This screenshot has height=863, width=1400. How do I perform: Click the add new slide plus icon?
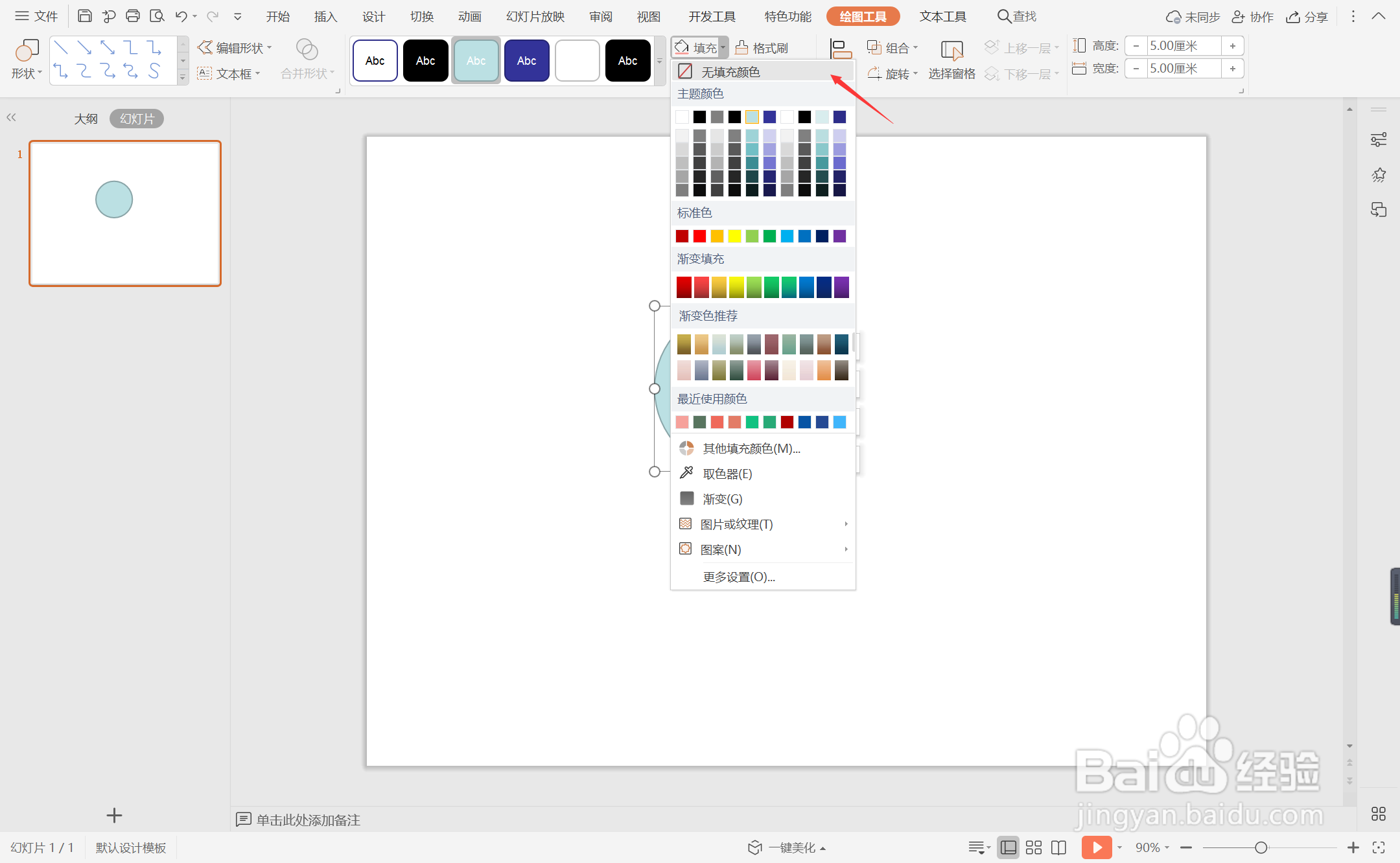point(114,816)
